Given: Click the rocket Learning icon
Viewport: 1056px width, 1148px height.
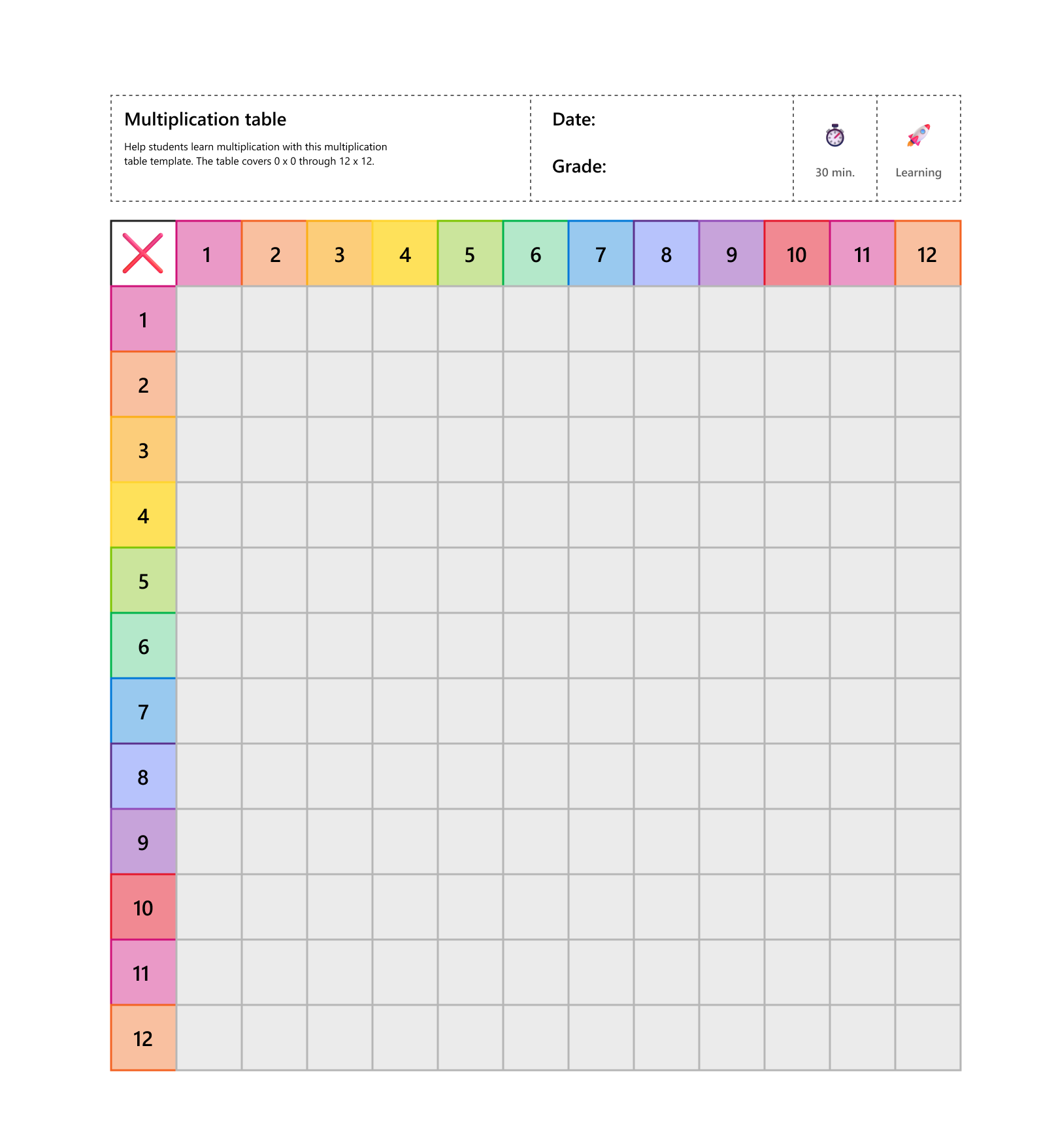Looking at the screenshot, I should click(918, 135).
